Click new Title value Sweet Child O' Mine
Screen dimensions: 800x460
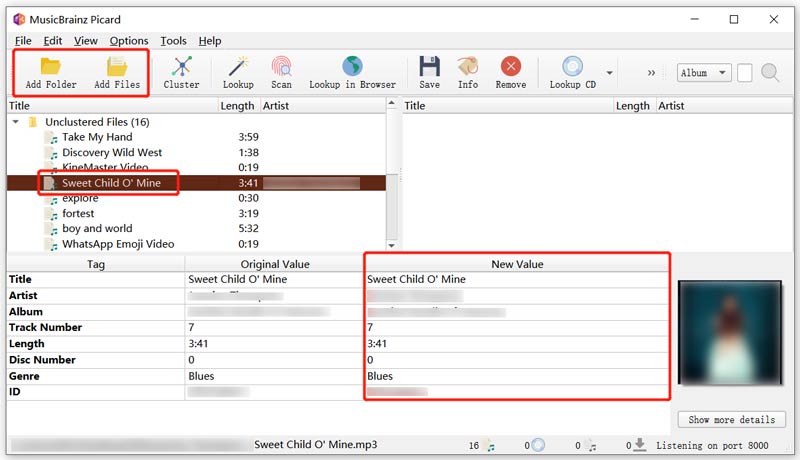(416, 279)
